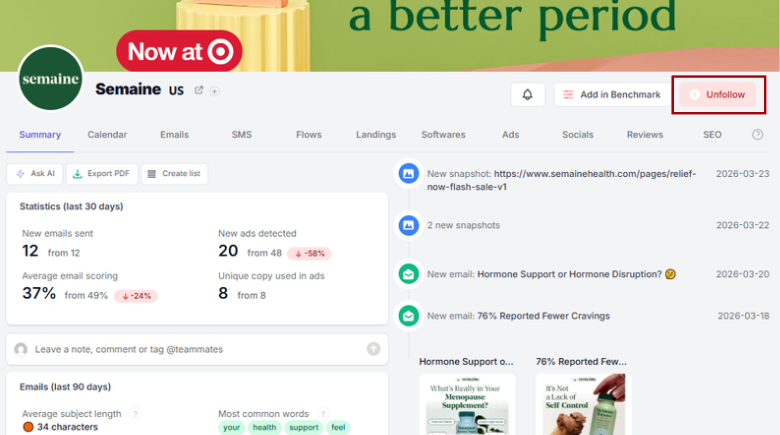The width and height of the screenshot is (780, 435).
Task: Click the snapshot icon for relief-now-flash-sale entry
Action: [408, 174]
